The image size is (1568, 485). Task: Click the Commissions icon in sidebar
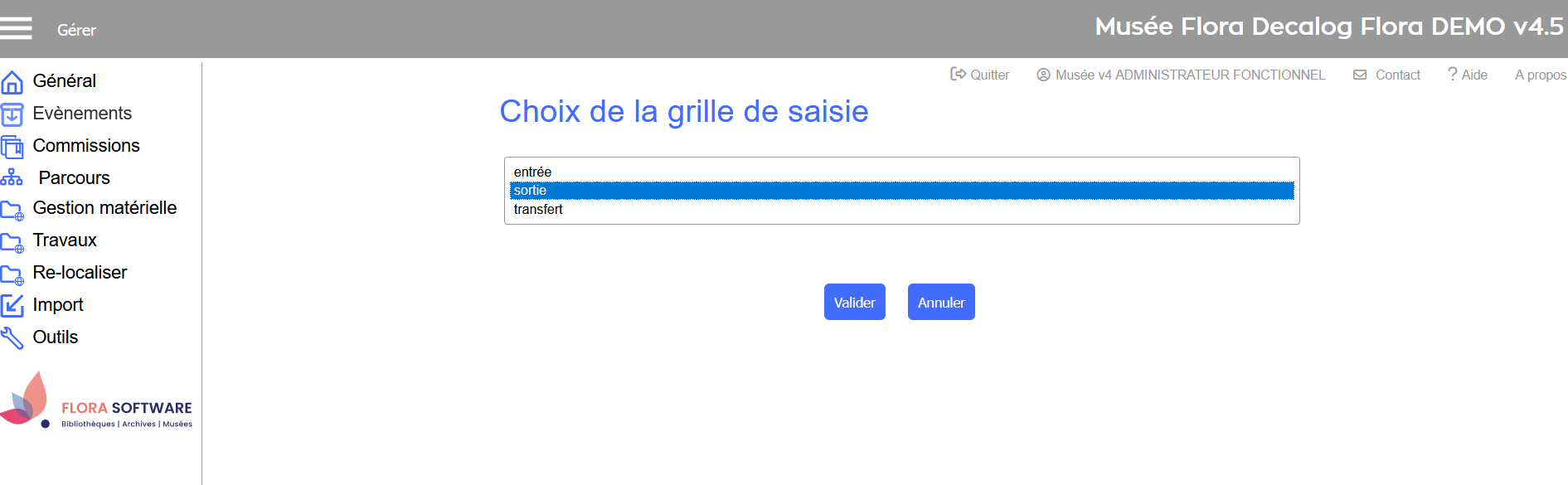click(12, 147)
